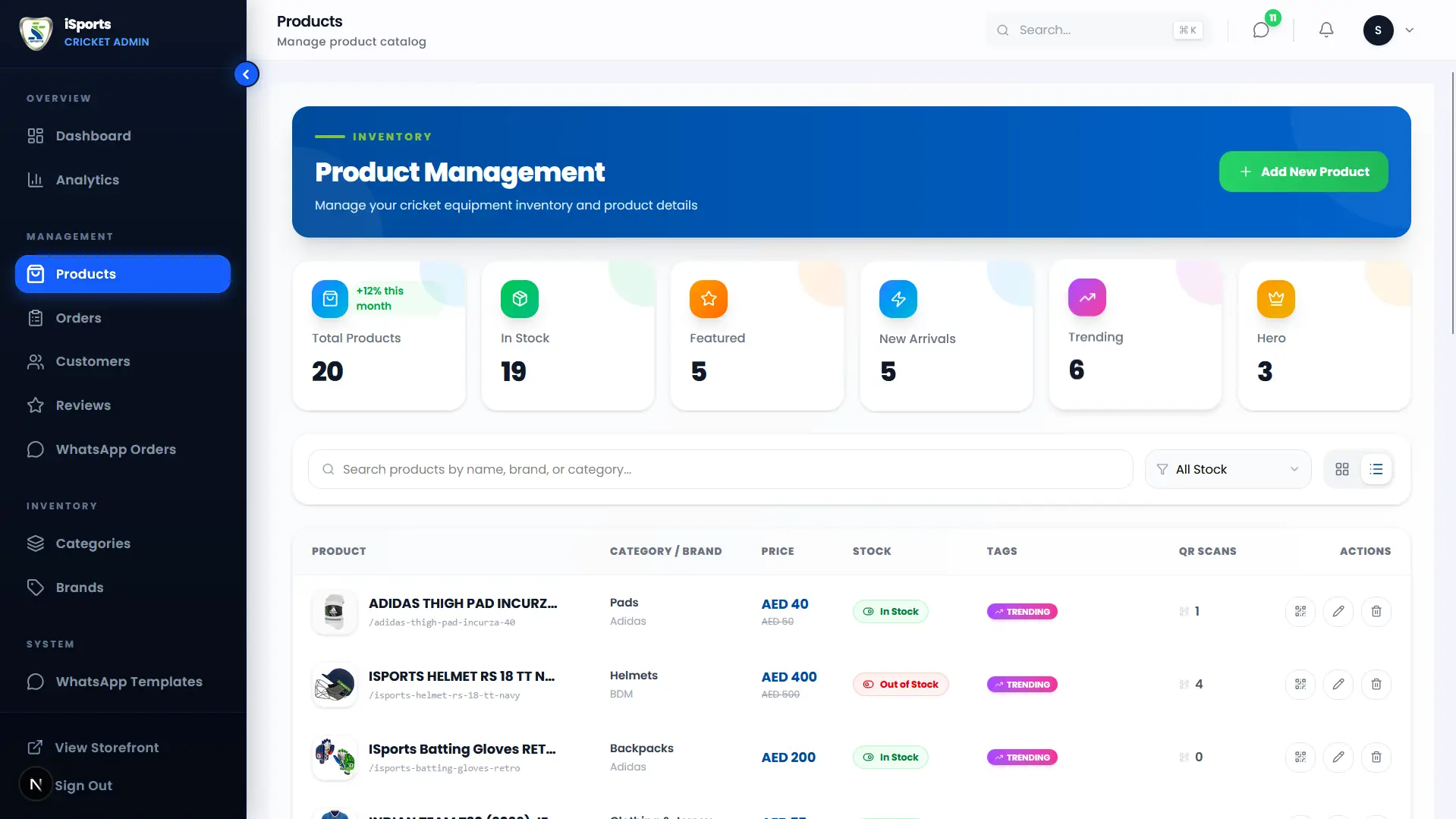Viewport: 1456px width, 819px height.
Task: Open Brands under Inventory
Action: tap(123, 587)
